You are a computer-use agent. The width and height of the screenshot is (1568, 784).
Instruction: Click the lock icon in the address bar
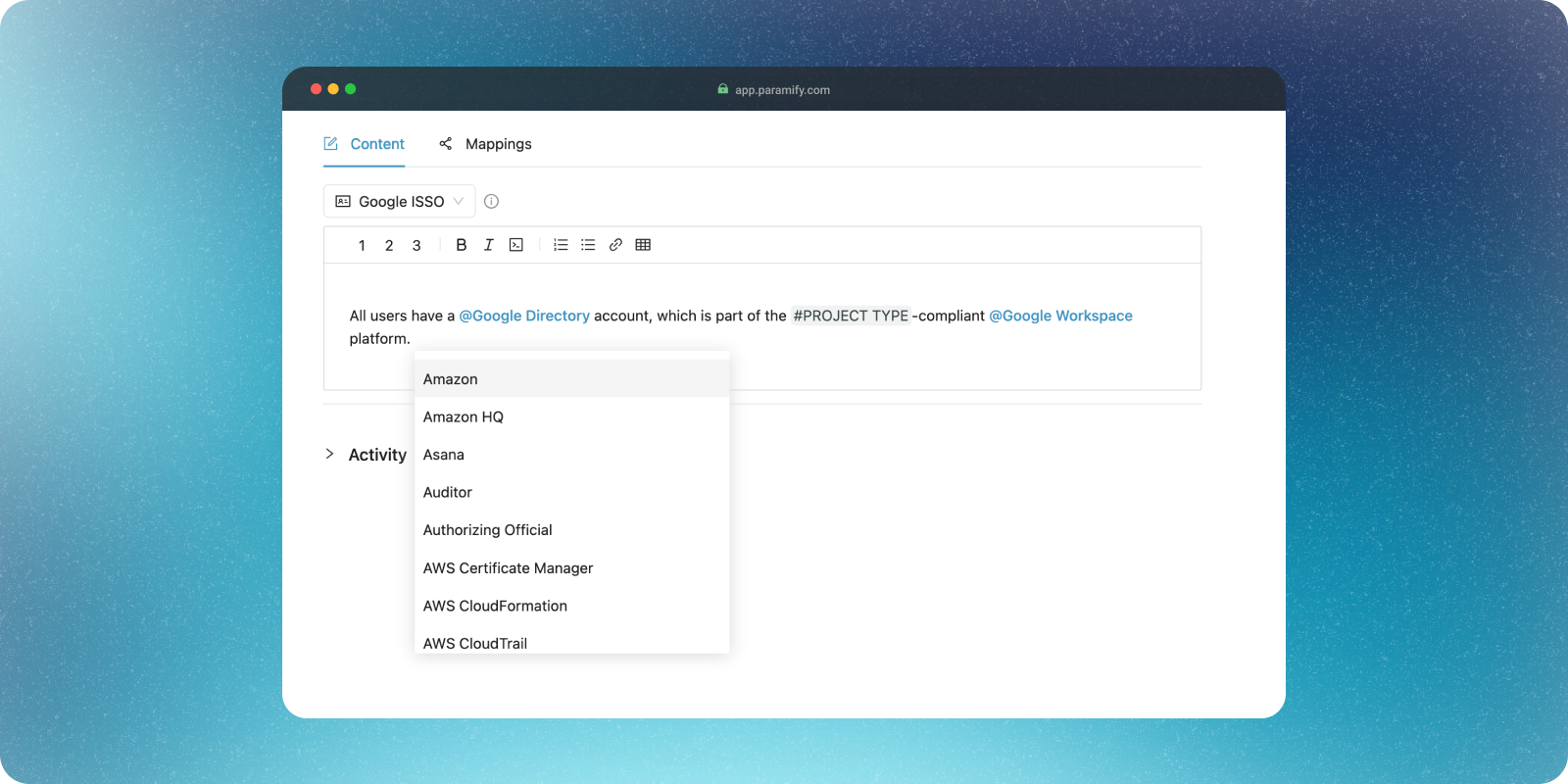723,88
